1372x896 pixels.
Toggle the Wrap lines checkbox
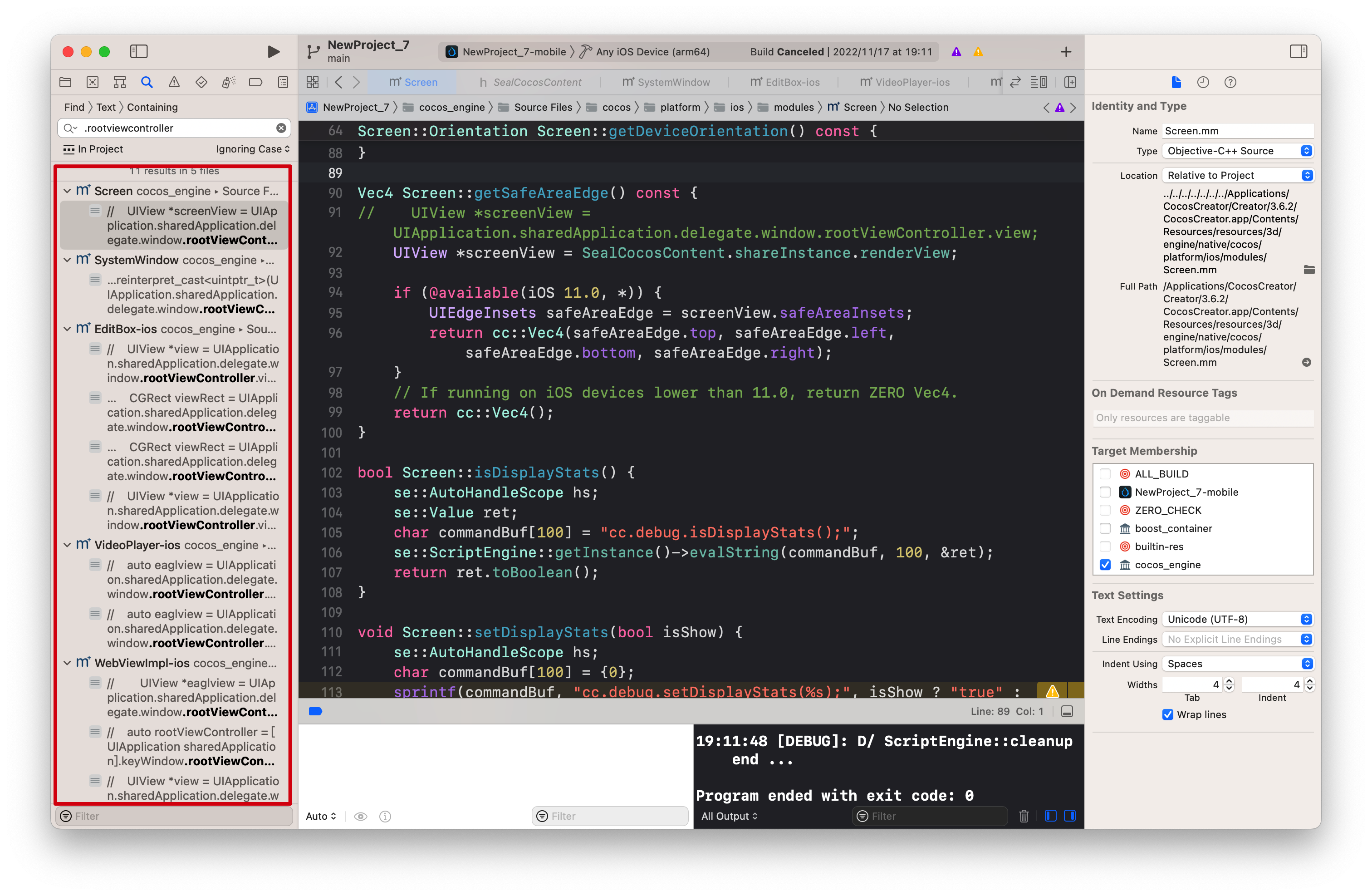coord(1167,714)
